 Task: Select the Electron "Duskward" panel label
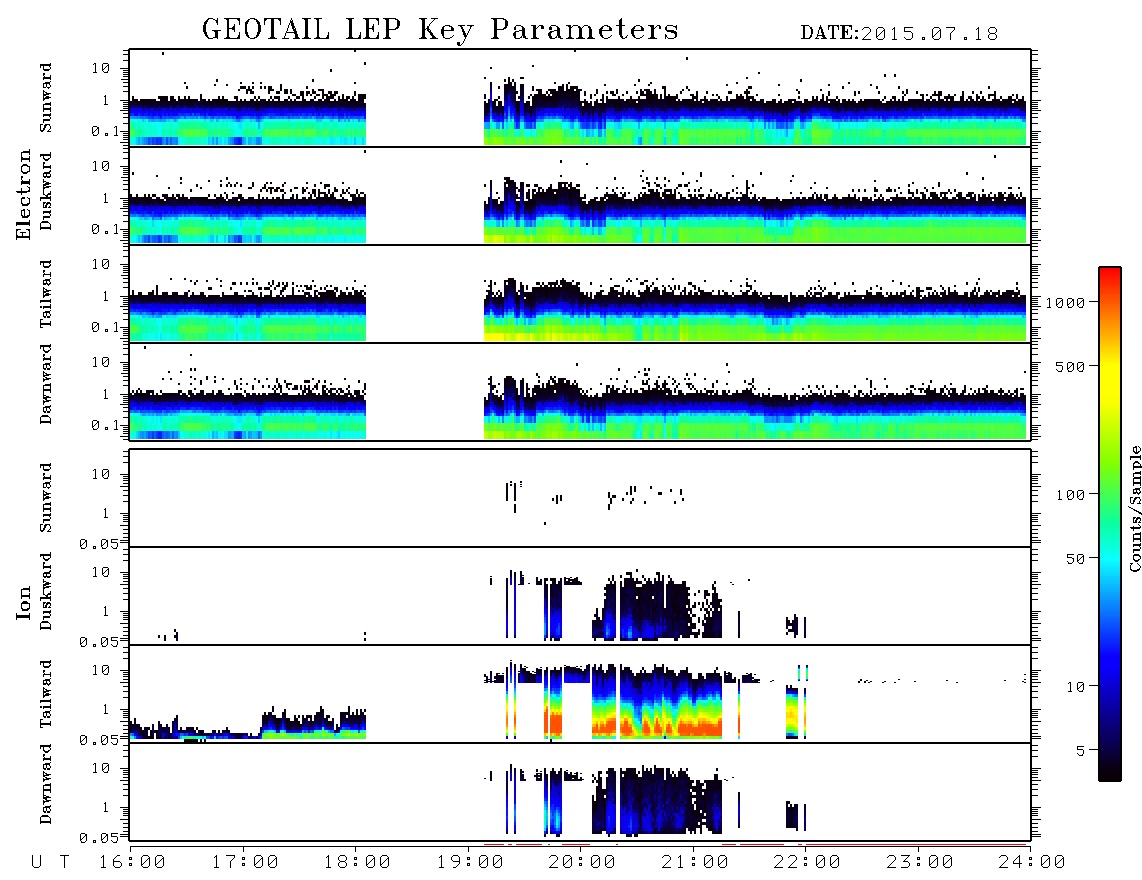click(46, 191)
